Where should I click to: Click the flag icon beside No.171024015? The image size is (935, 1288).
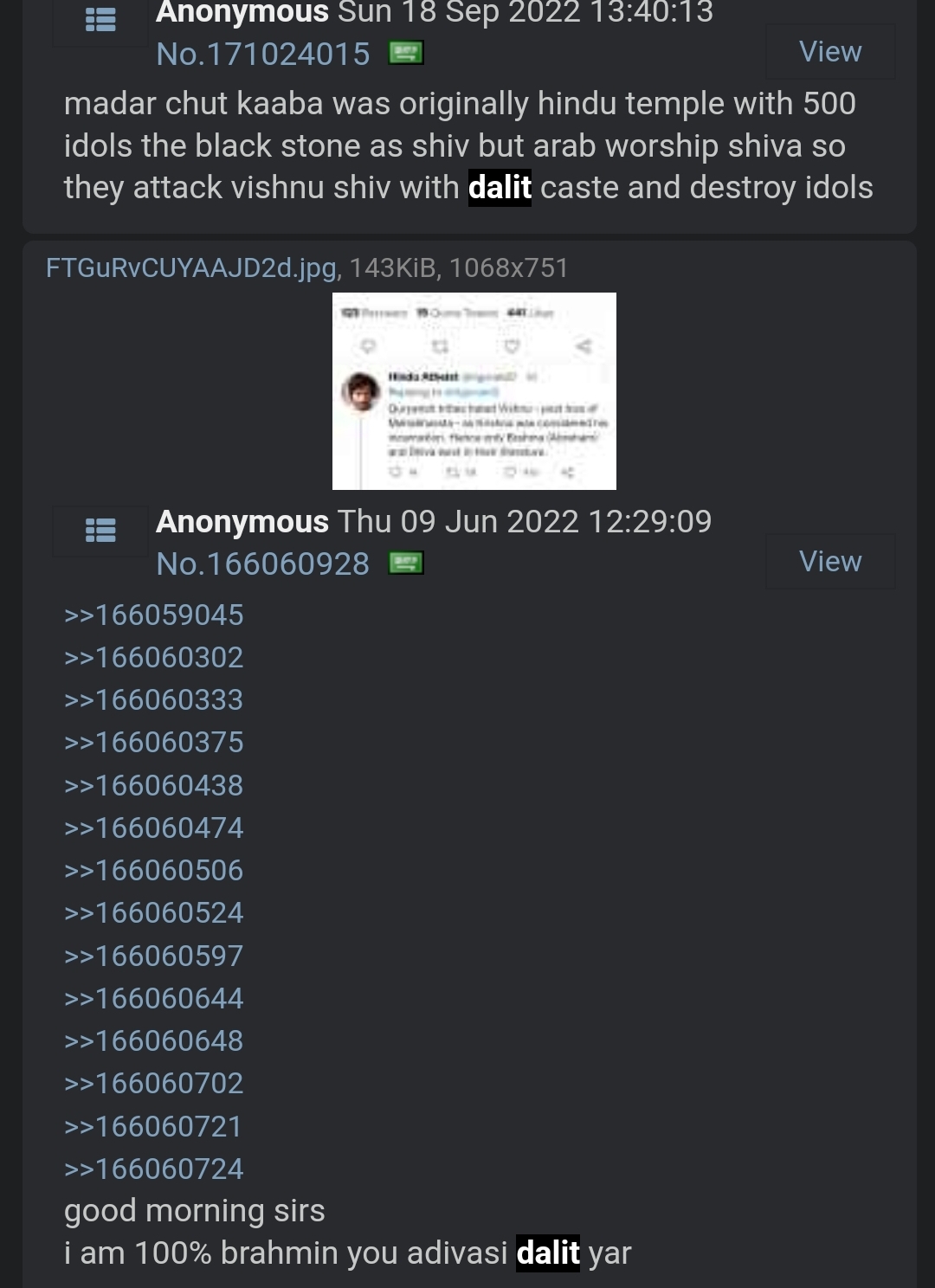(405, 54)
